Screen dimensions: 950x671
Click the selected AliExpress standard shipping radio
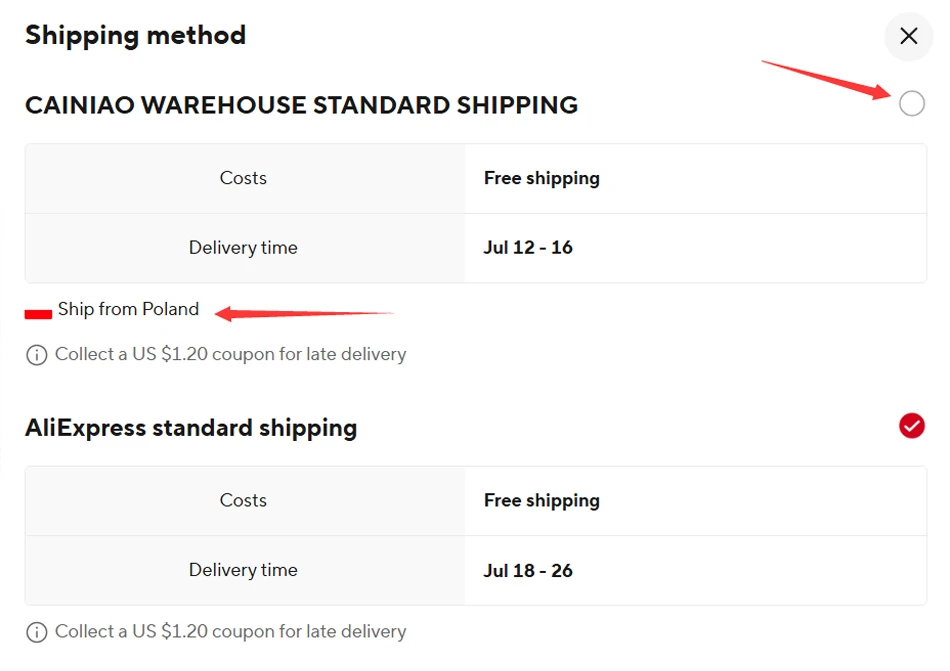[x=911, y=427]
